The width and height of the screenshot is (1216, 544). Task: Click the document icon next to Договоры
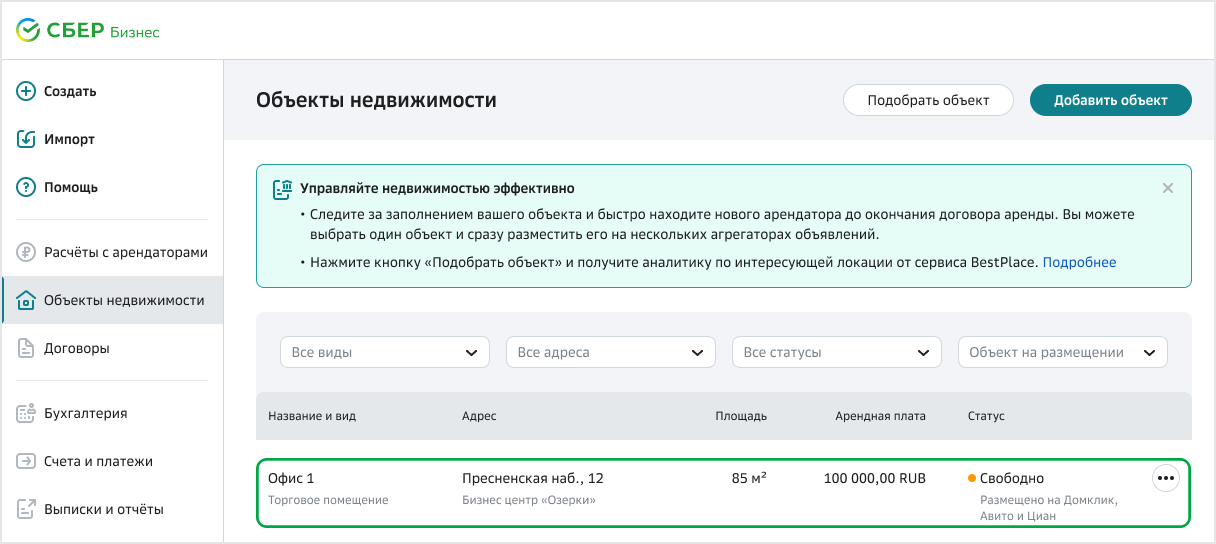point(27,348)
